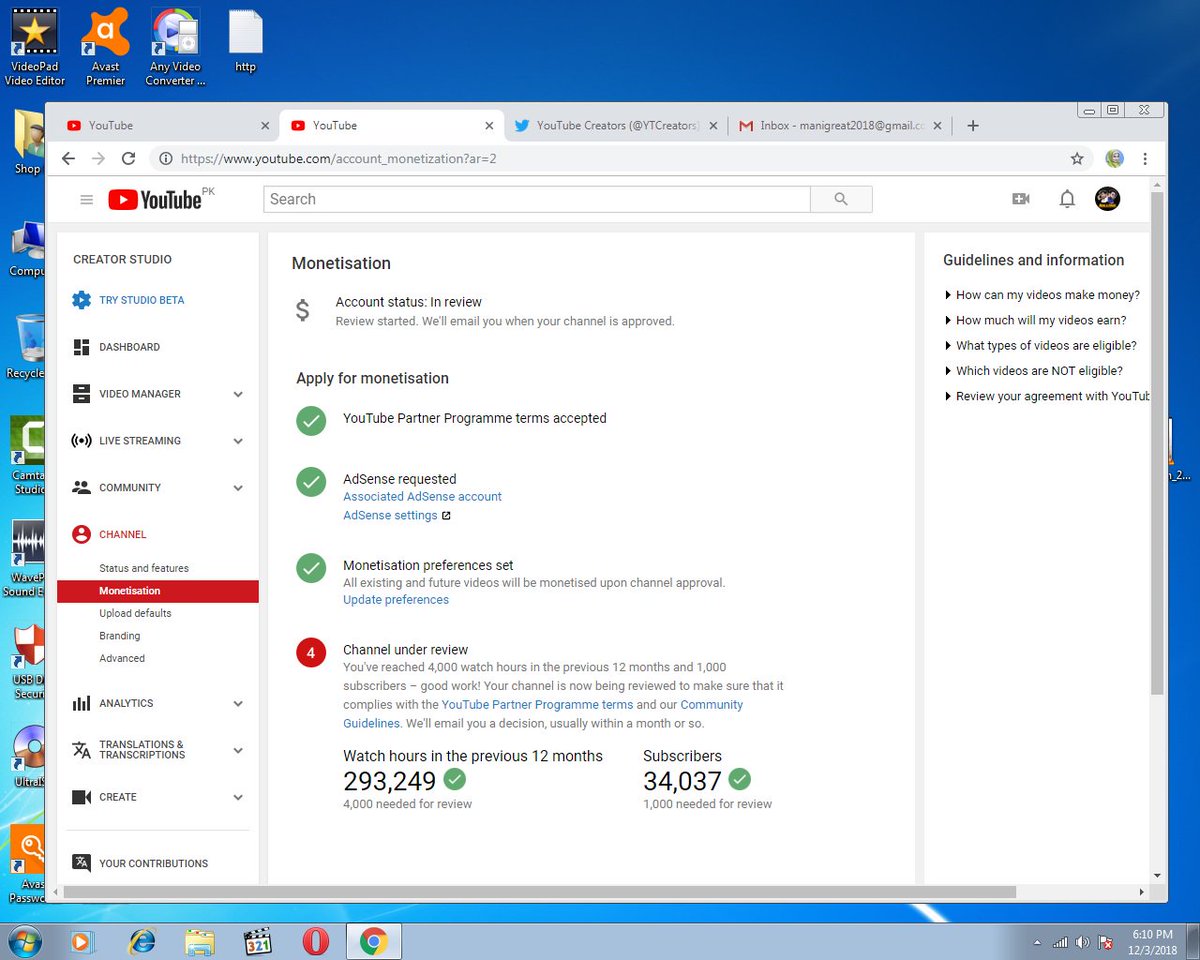Image resolution: width=1200 pixels, height=960 pixels.
Task: Click the site information icon in address bar
Action: point(166,158)
